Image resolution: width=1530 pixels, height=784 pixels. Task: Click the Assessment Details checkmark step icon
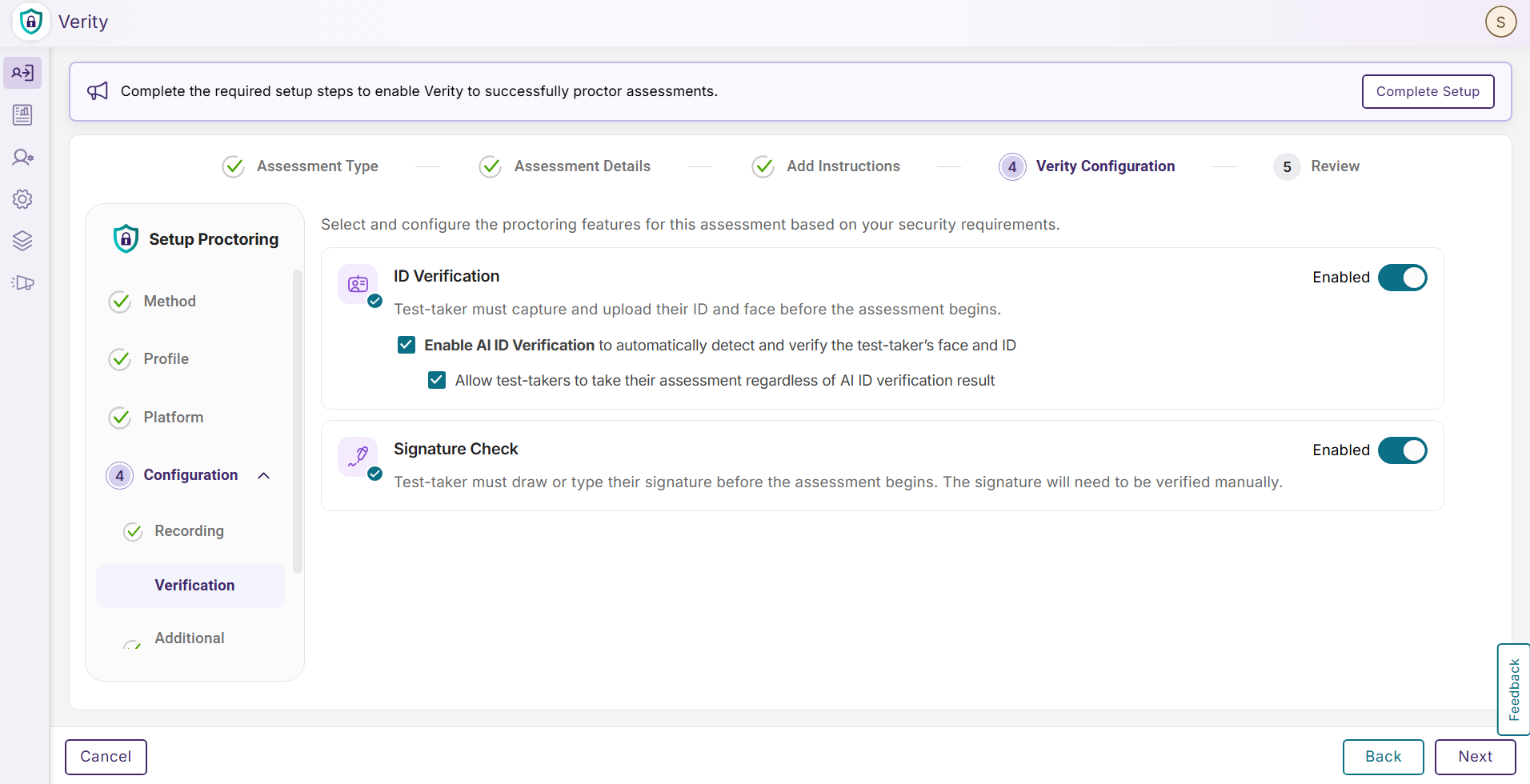[491, 166]
